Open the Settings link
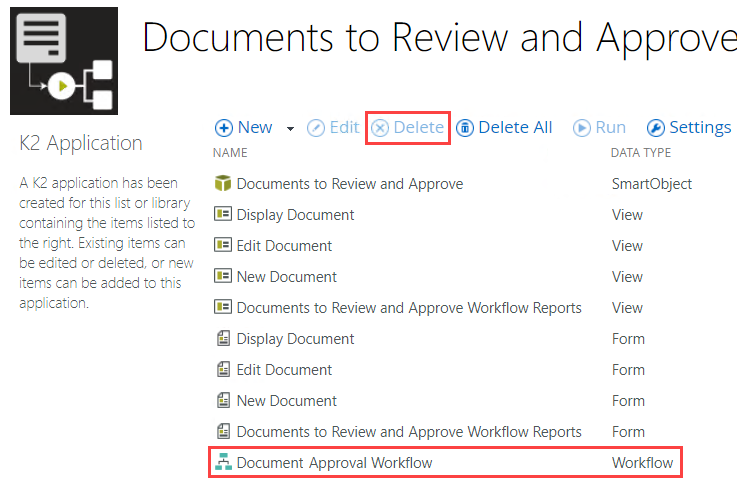Viewport: 737px width, 492px height. pos(700,127)
